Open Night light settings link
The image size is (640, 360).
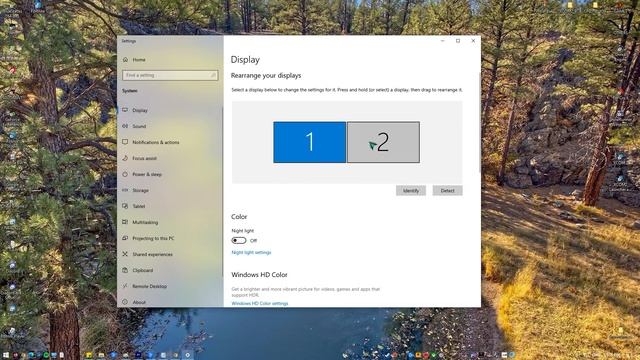click(251, 253)
